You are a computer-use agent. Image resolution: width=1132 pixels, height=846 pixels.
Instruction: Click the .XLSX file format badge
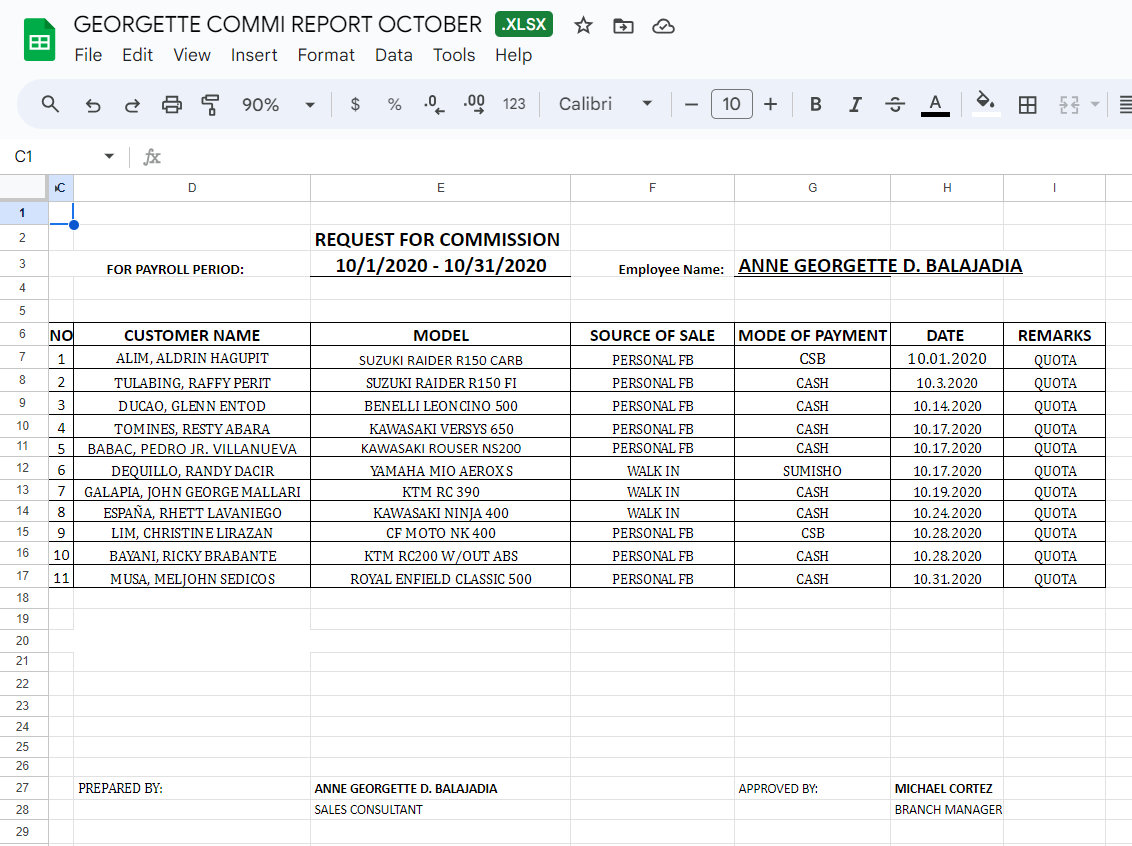pyautogui.click(x=524, y=25)
